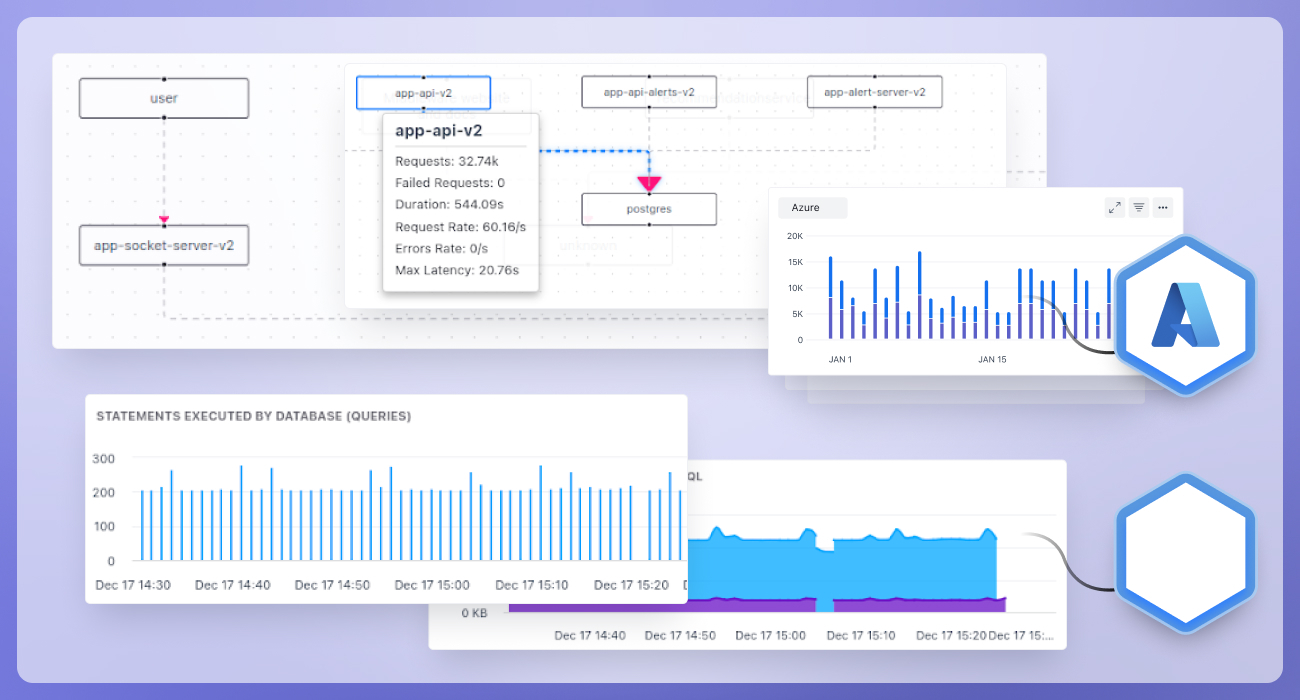Switch focus to the app-api-alerts-v2 node
The image size is (1300, 700).
pyautogui.click(x=649, y=91)
